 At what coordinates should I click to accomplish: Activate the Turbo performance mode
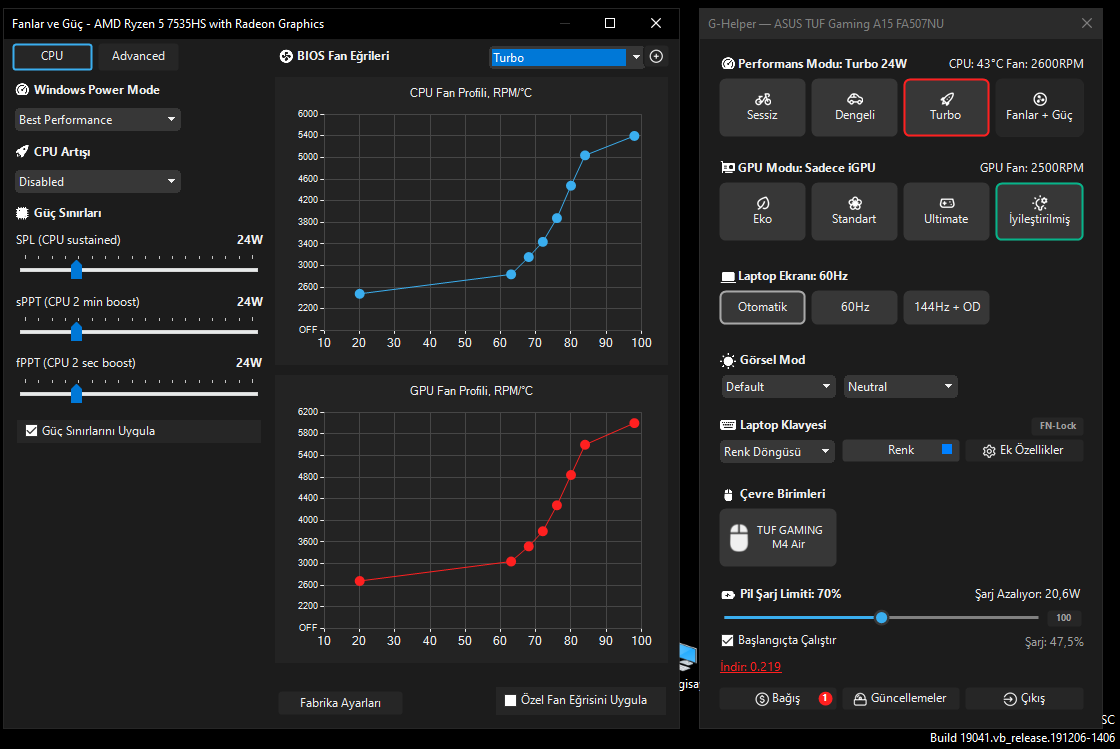pos(946,107)
